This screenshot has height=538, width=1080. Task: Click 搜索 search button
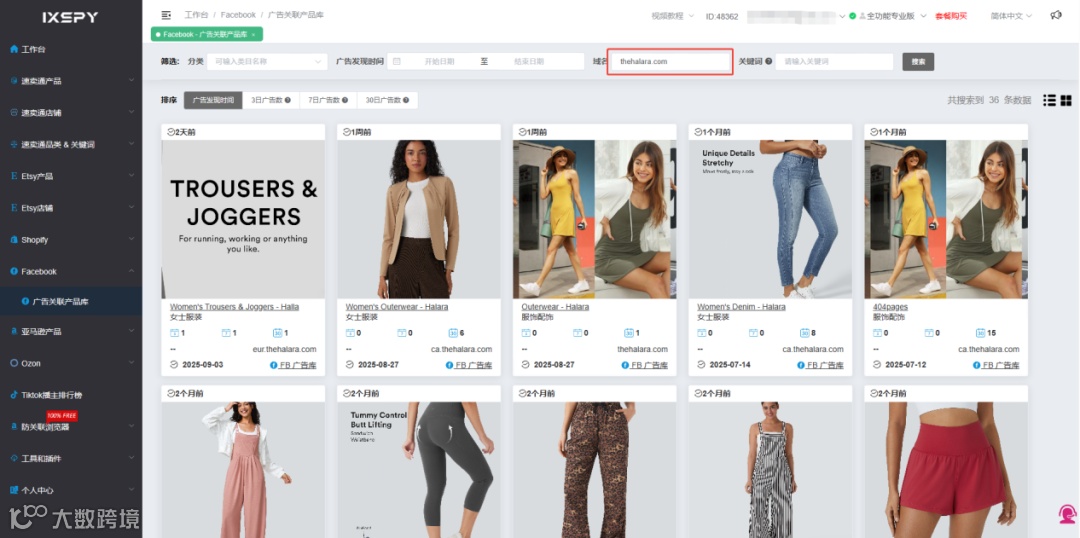(x=918, y=61)
